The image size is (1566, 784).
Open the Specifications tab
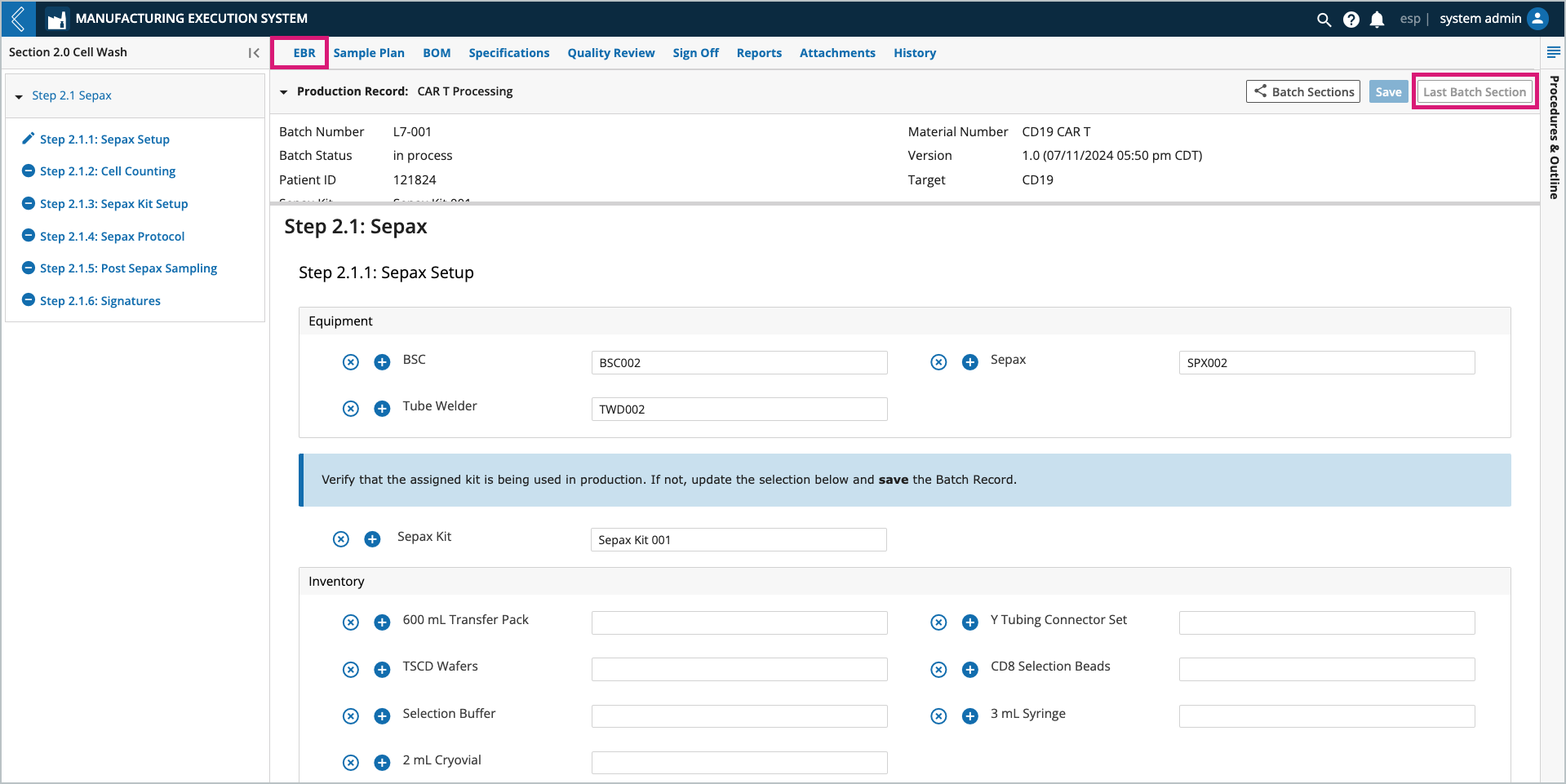tap(509, 53)
